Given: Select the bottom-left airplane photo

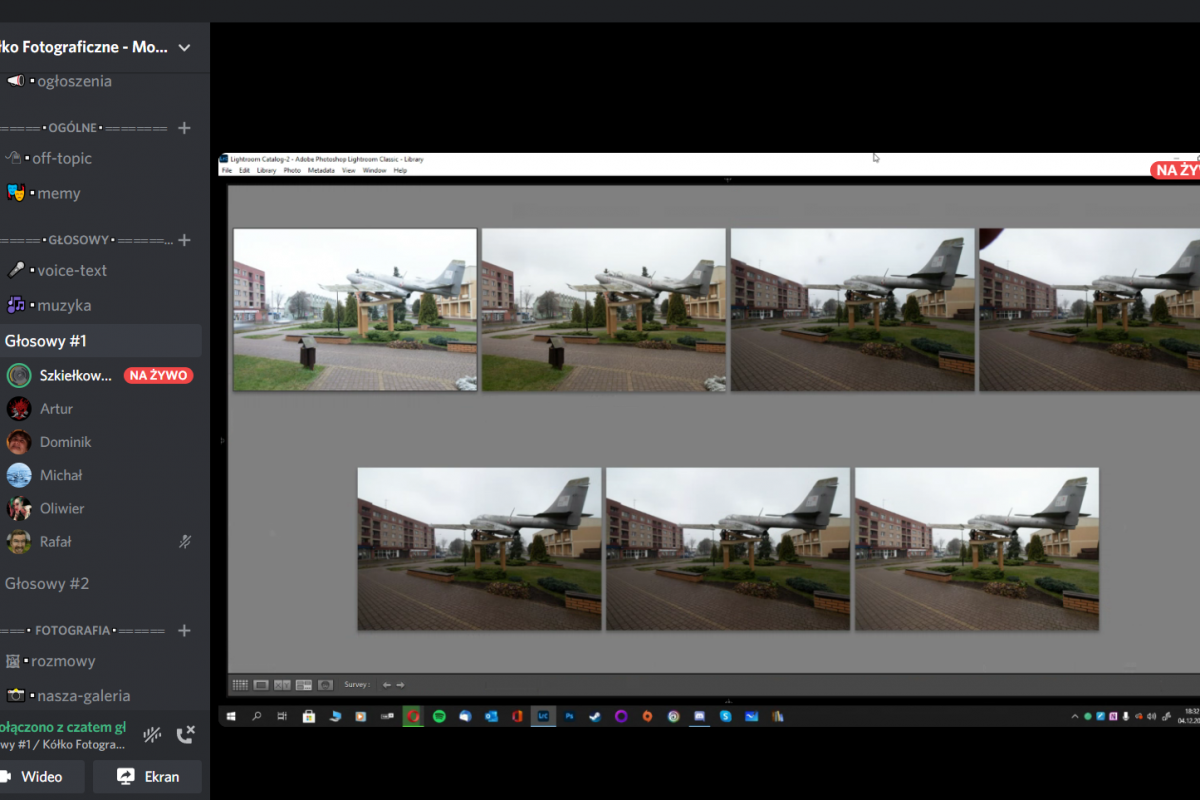Looking at the screenshot, I should (480, 549).
